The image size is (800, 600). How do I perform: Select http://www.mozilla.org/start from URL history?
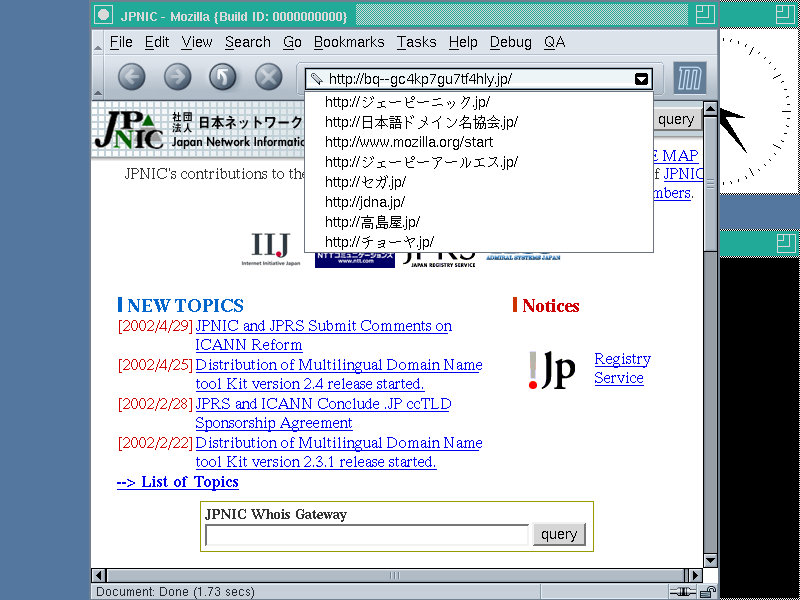coord(408,142)
